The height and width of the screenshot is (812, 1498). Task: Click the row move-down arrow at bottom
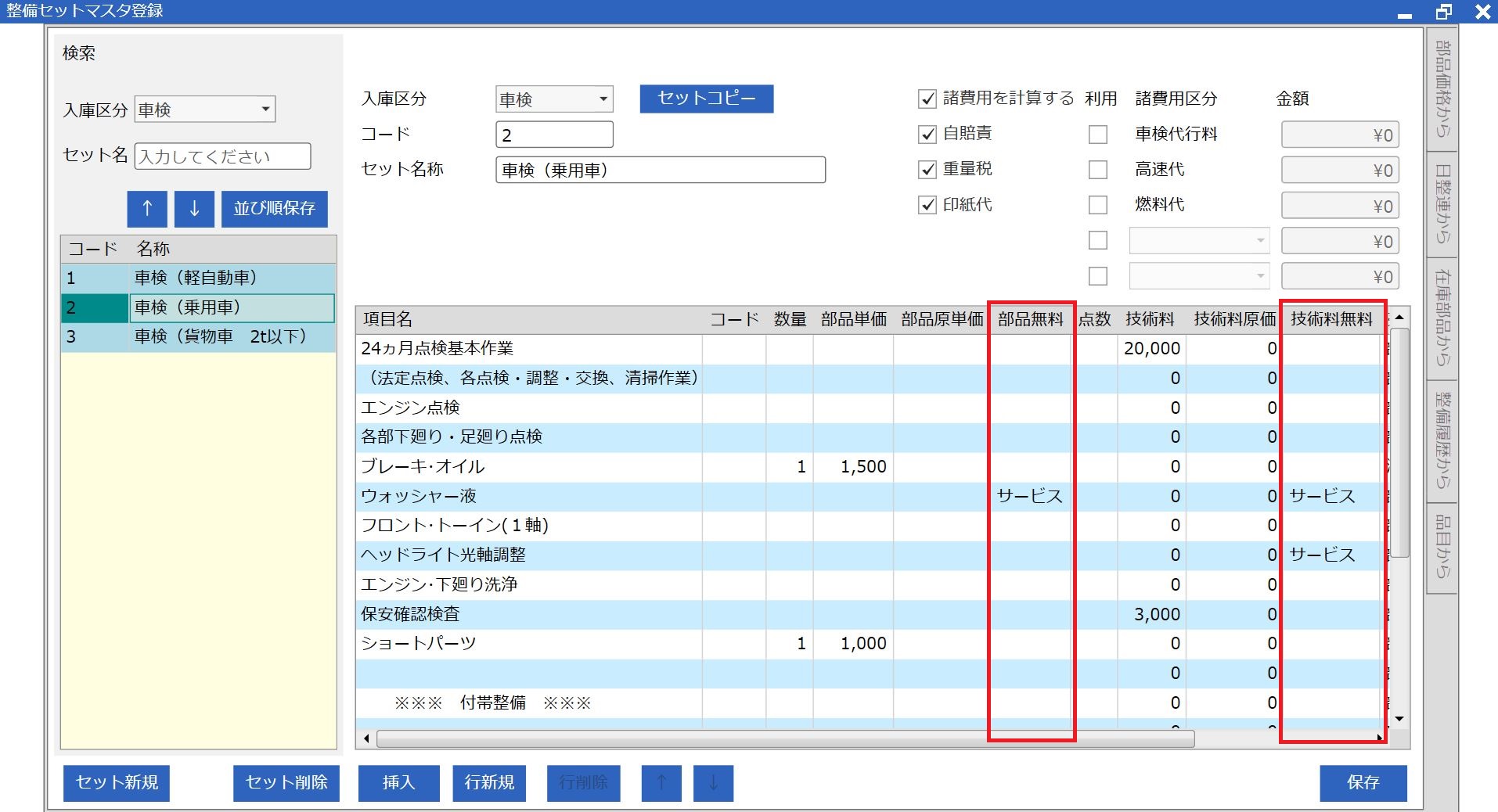[713, 782]
